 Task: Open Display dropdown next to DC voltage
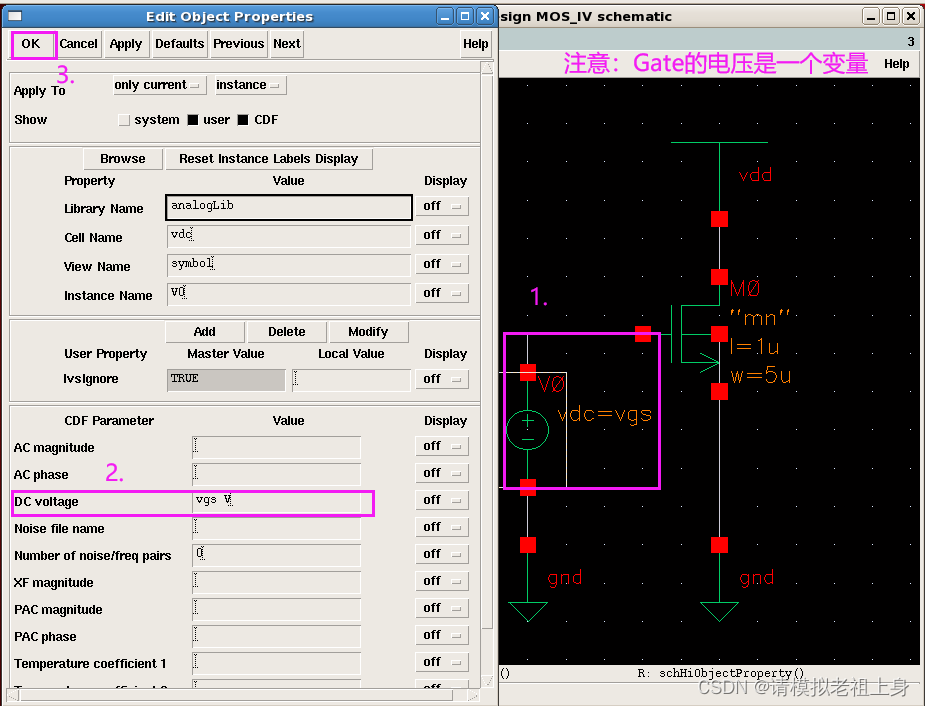coord(442,499)
